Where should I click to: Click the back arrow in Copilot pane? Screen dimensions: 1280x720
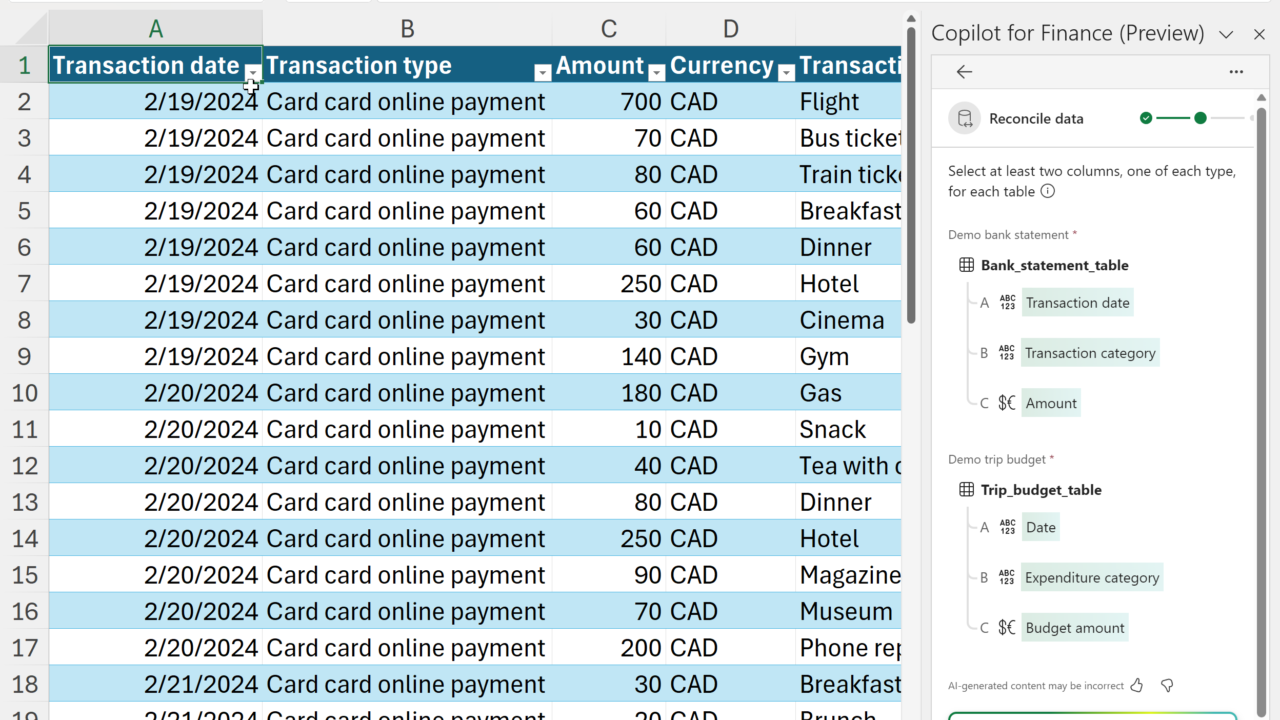click(x=964, y=72)
